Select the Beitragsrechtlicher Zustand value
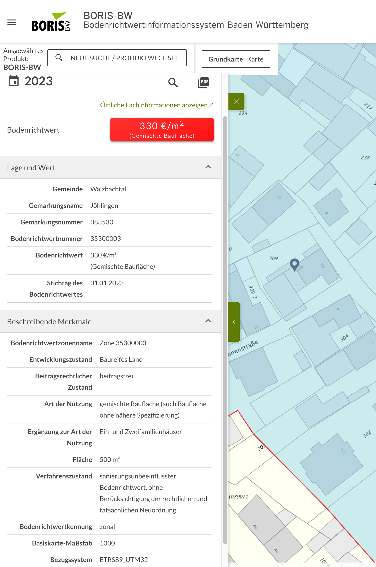The width and height of the screenshot is (376, 567). click(x=116, y=376)
